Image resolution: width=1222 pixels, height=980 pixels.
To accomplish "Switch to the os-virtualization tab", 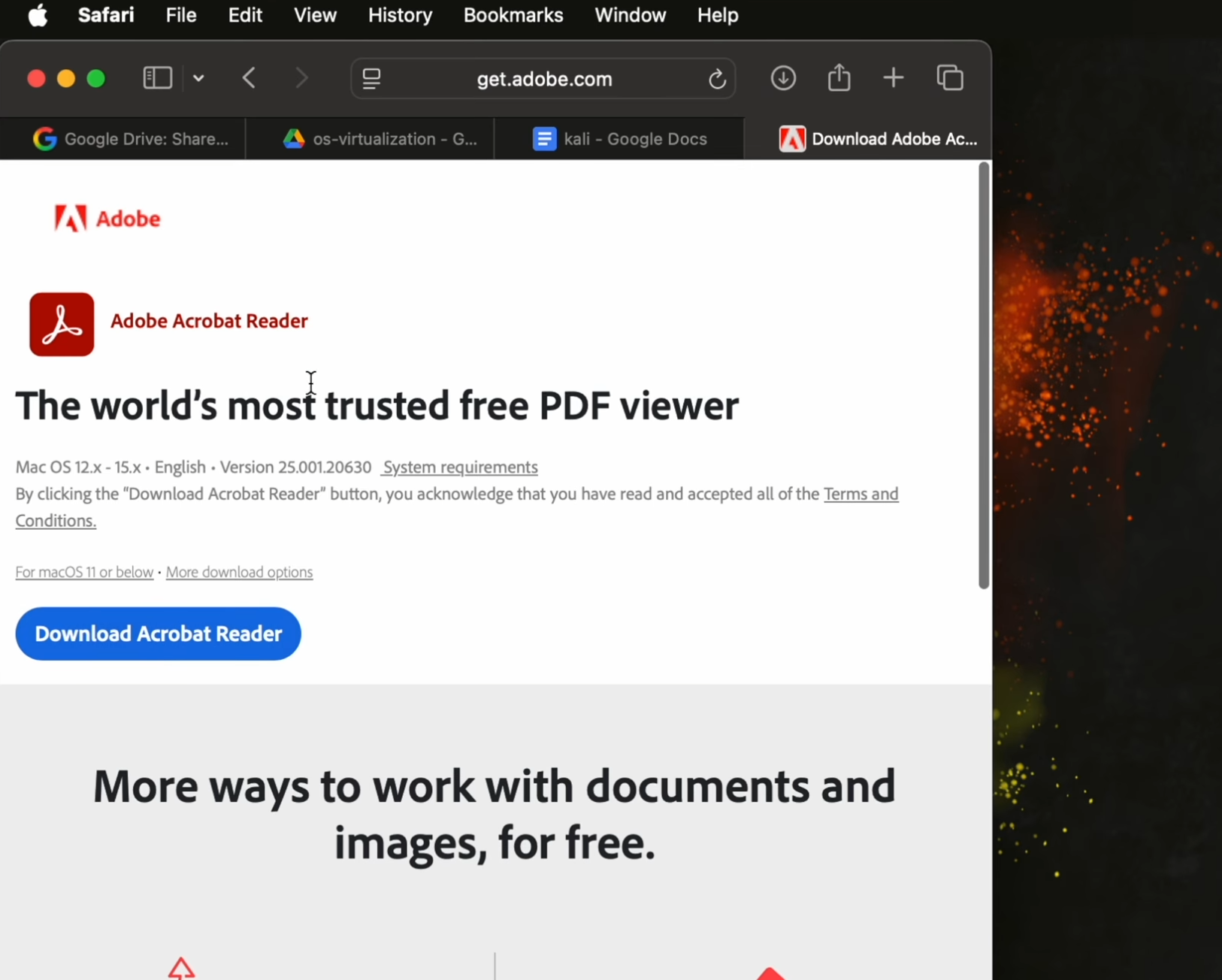I will 370,139.
